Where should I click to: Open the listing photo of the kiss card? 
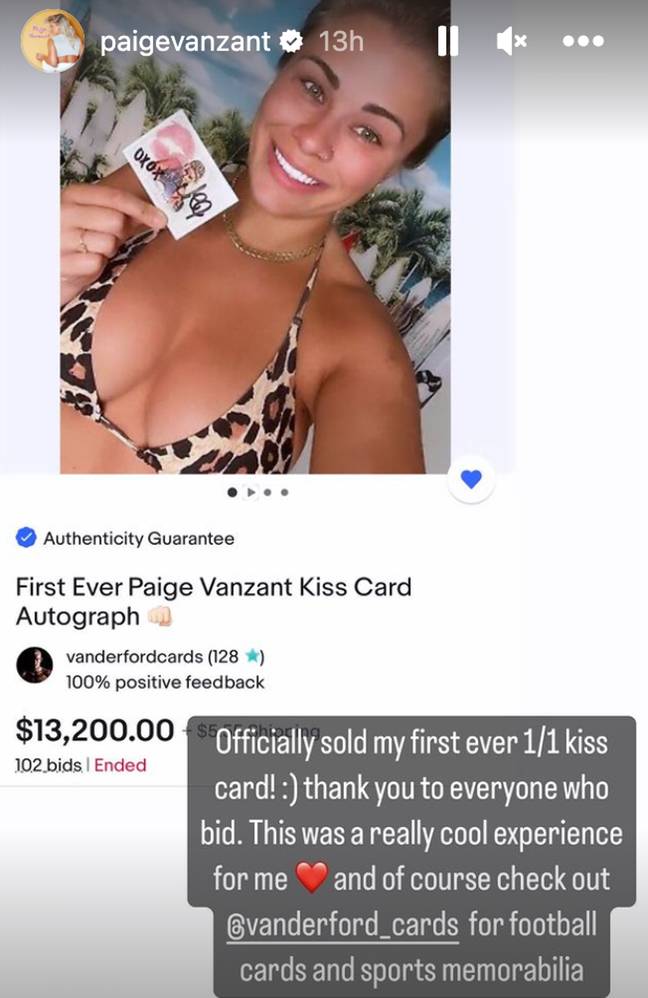coord(255,237)
